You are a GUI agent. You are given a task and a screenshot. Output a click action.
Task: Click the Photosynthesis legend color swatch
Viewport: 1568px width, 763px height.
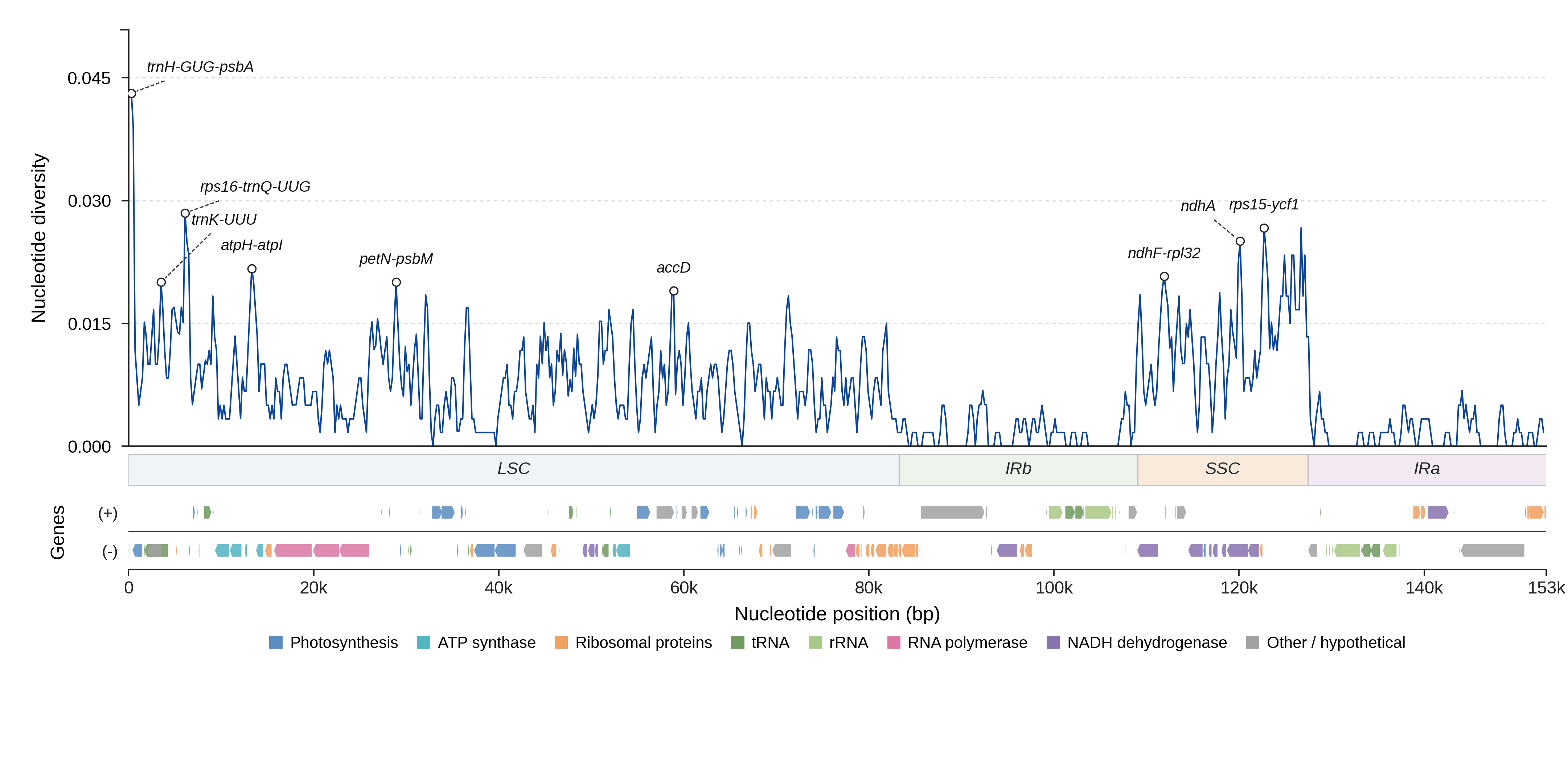coord(276,642)
